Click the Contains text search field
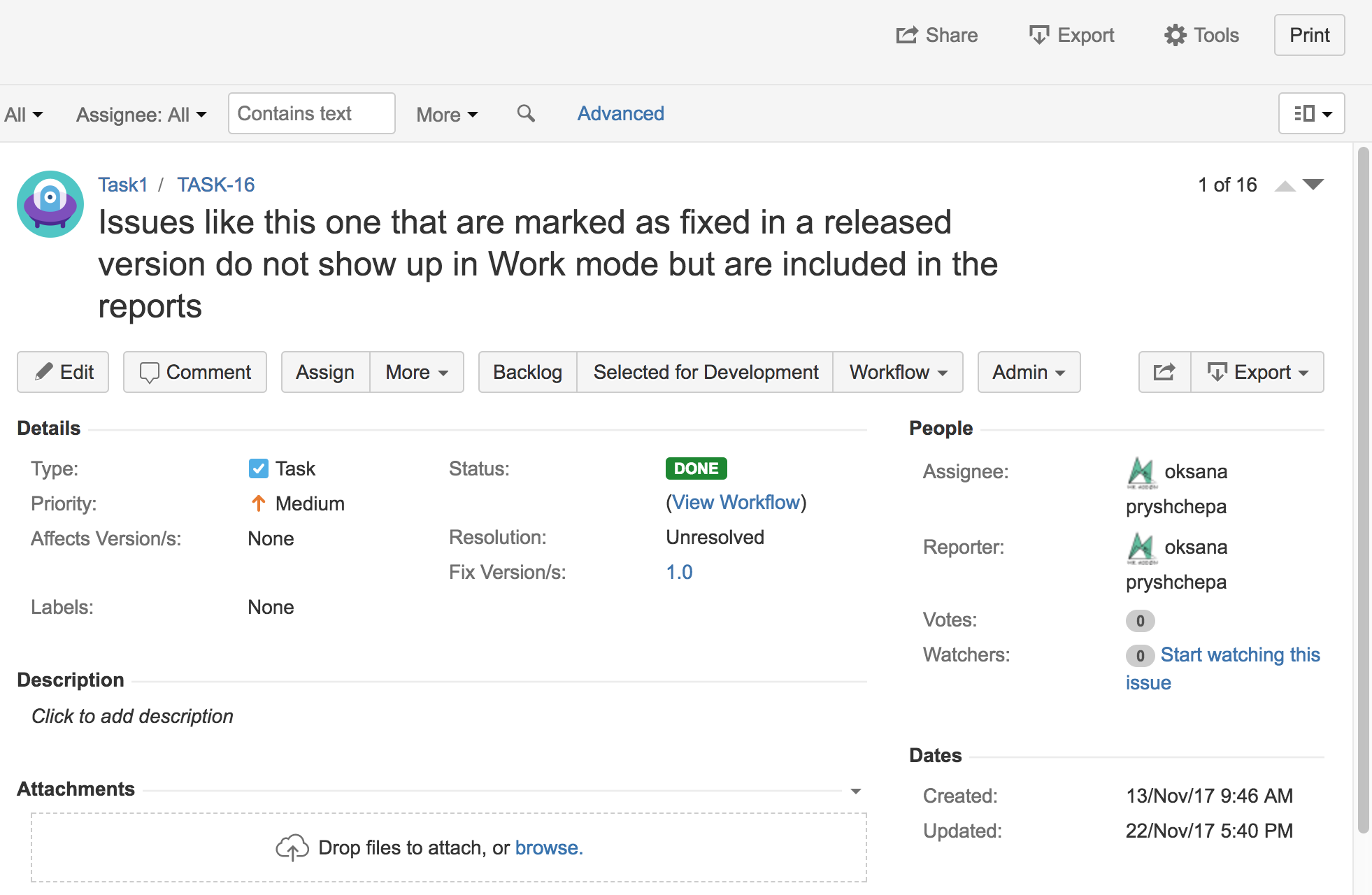Image resolution: width=1372 pixels, height=895 pixels. [311, 113]
